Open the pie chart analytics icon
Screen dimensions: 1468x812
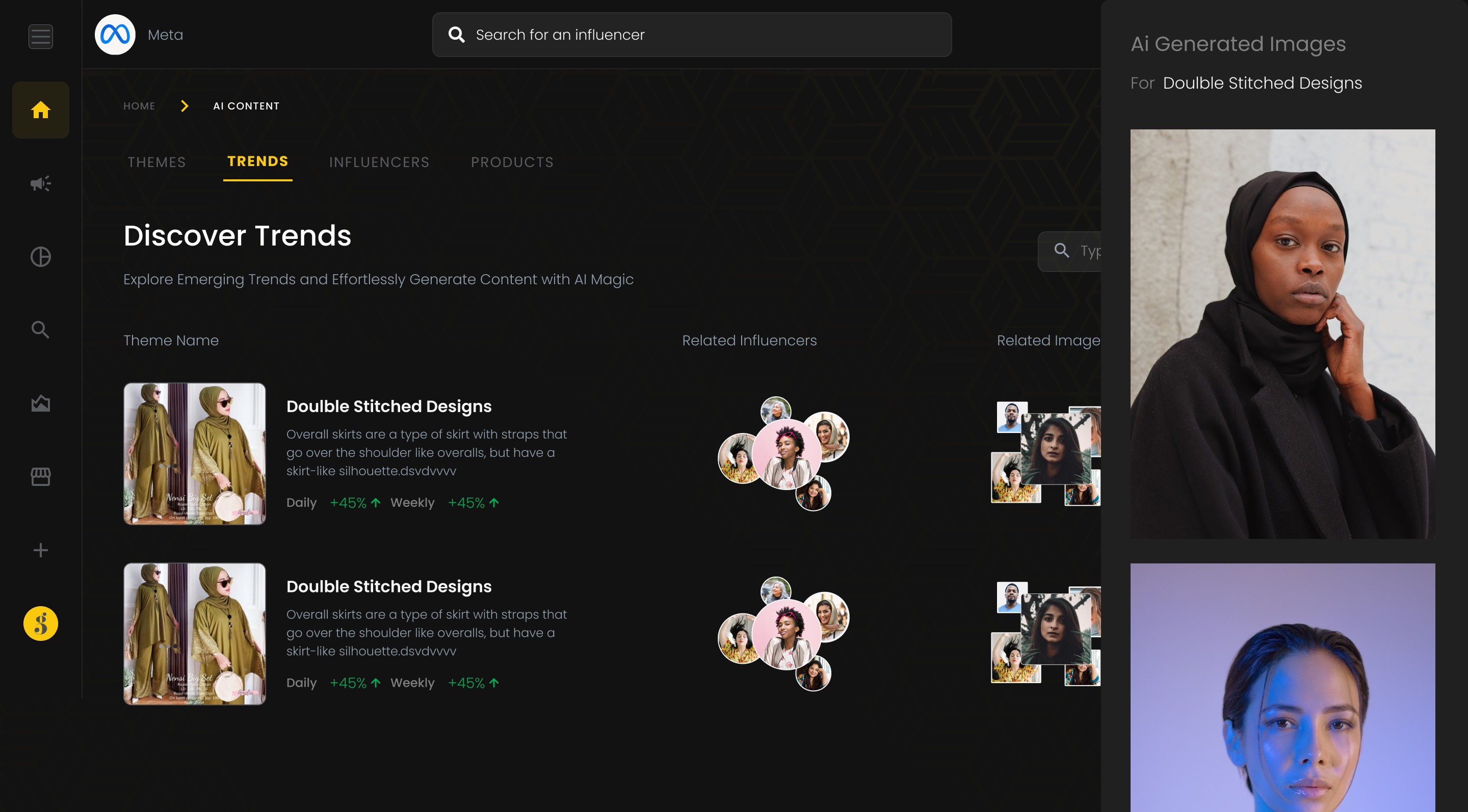(x=40, y=257)
